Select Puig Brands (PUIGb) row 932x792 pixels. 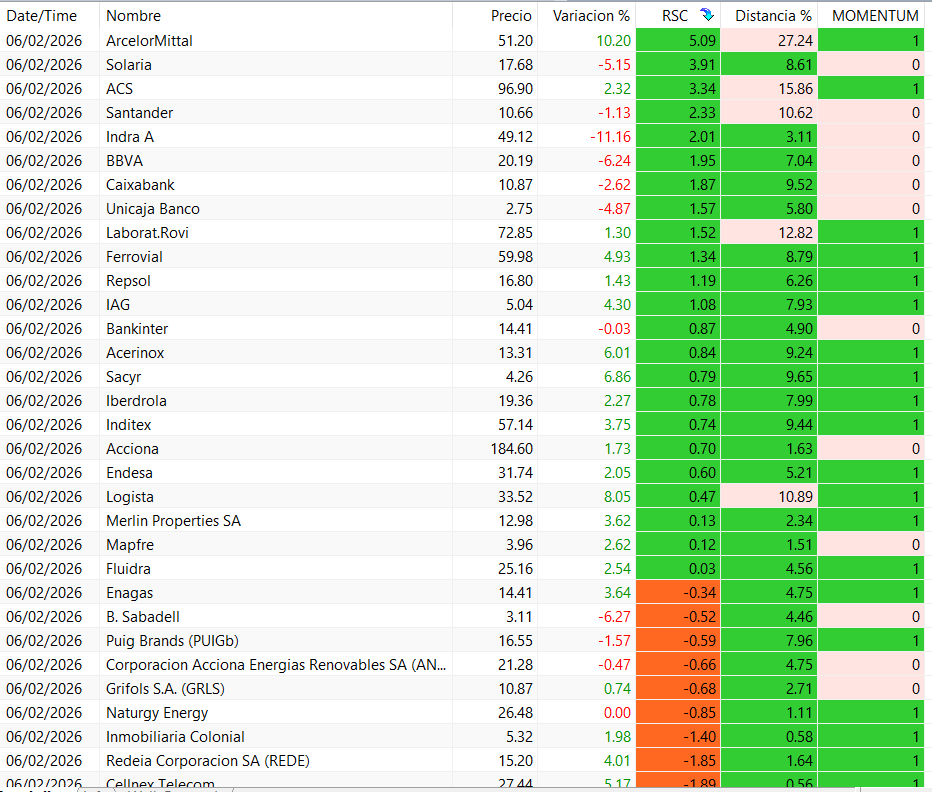(x=172, y=641)
